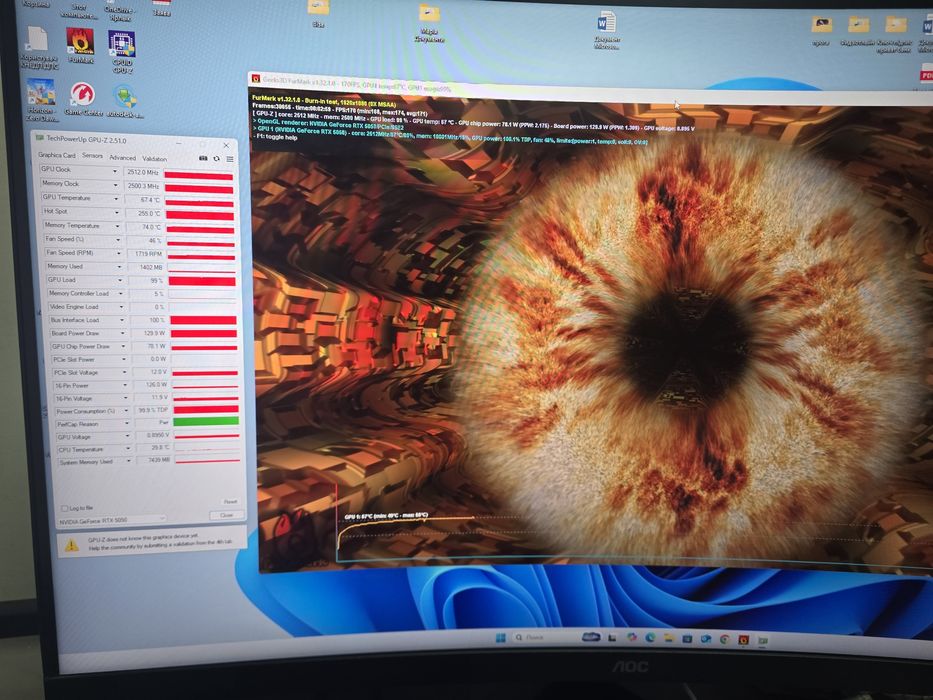Click the Reset button in GPU-Z
The height and width of the screenshot is (700, 933).
tap(230, 502)
